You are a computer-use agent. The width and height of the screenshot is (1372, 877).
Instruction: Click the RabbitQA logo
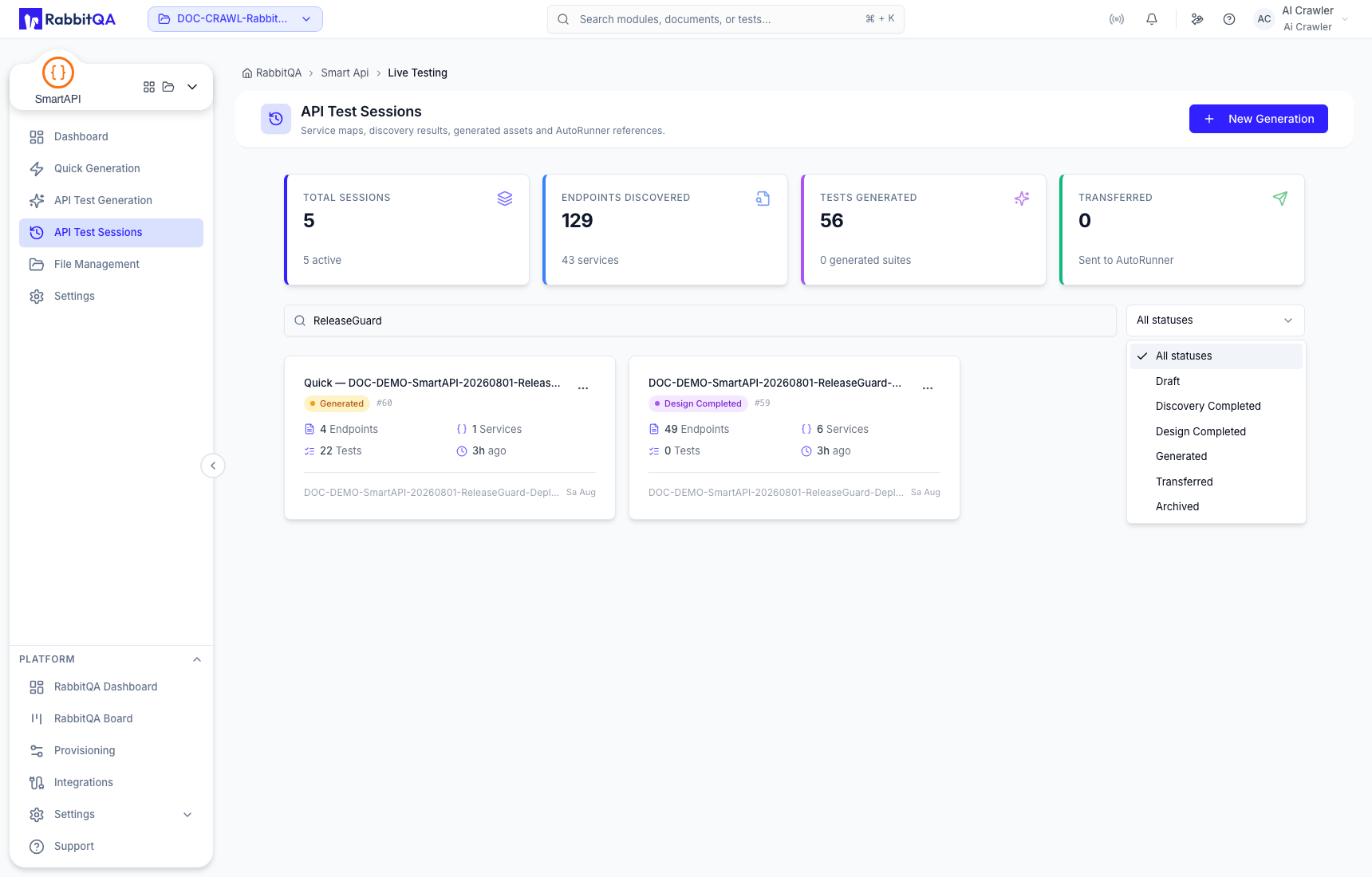click(x=67, y=19)
